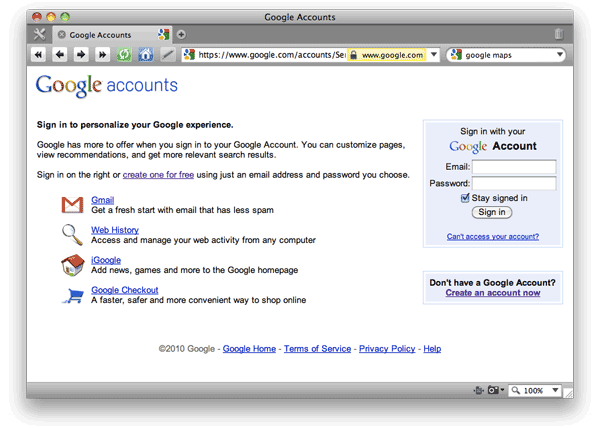This screenshot has height=428, width=600.
Task: Click the window resize grip corner
Action: click(569, 393)
